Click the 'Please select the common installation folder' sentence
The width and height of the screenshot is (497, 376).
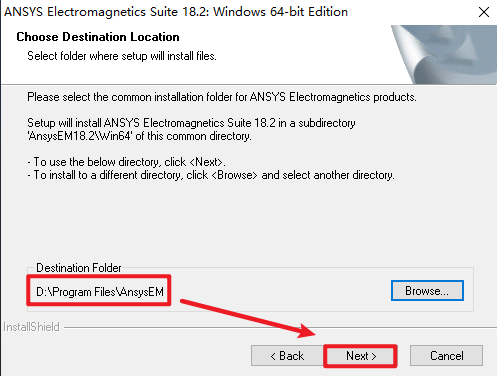pyautogui.click(x=222, y=97)
